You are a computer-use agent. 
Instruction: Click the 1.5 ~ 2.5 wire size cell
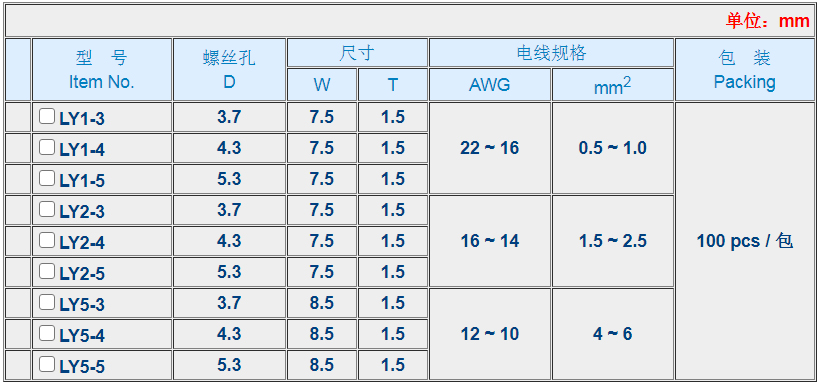click(x=613, y=241)
